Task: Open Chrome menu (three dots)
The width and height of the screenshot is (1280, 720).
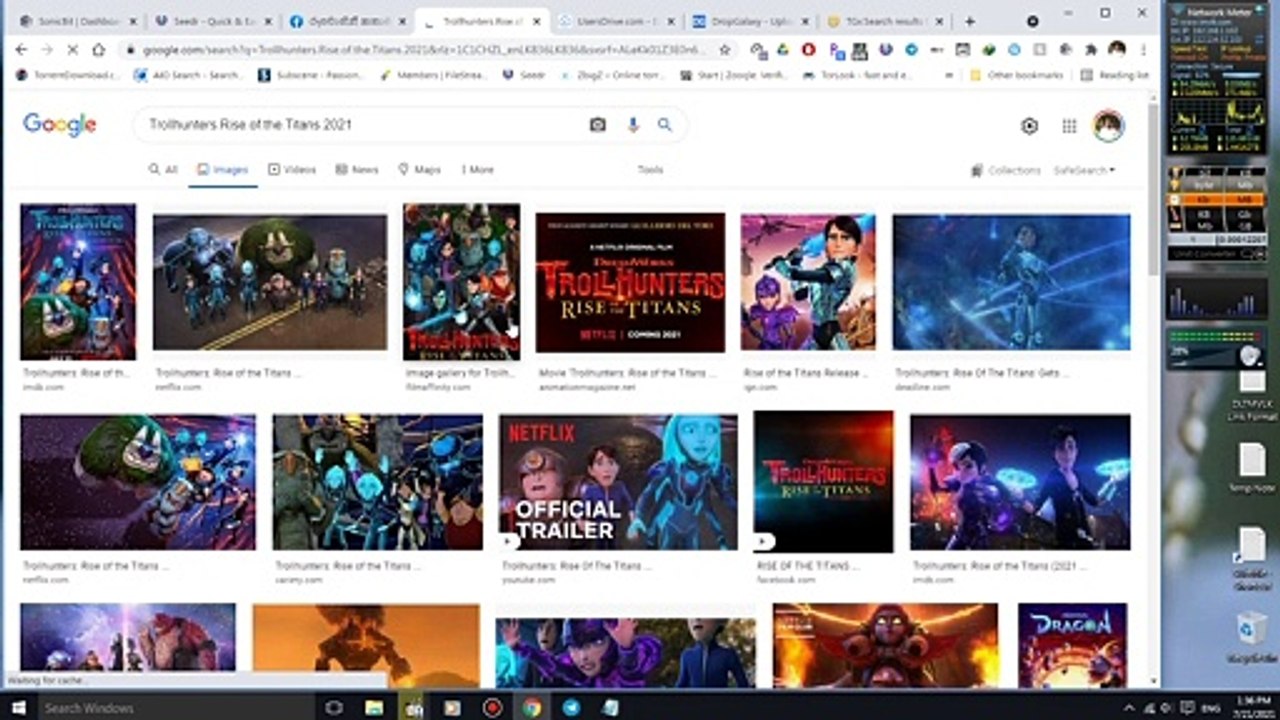Action: [x=1143, y=49]
